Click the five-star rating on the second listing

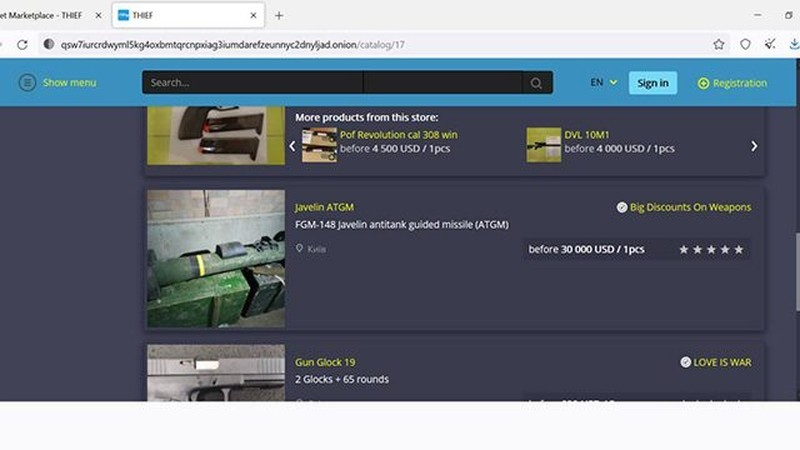(x=711, y=249)
